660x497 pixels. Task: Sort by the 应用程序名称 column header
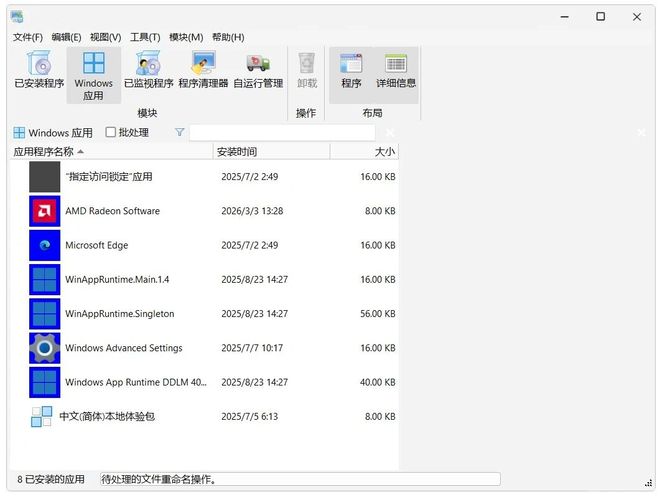[112, 152]
